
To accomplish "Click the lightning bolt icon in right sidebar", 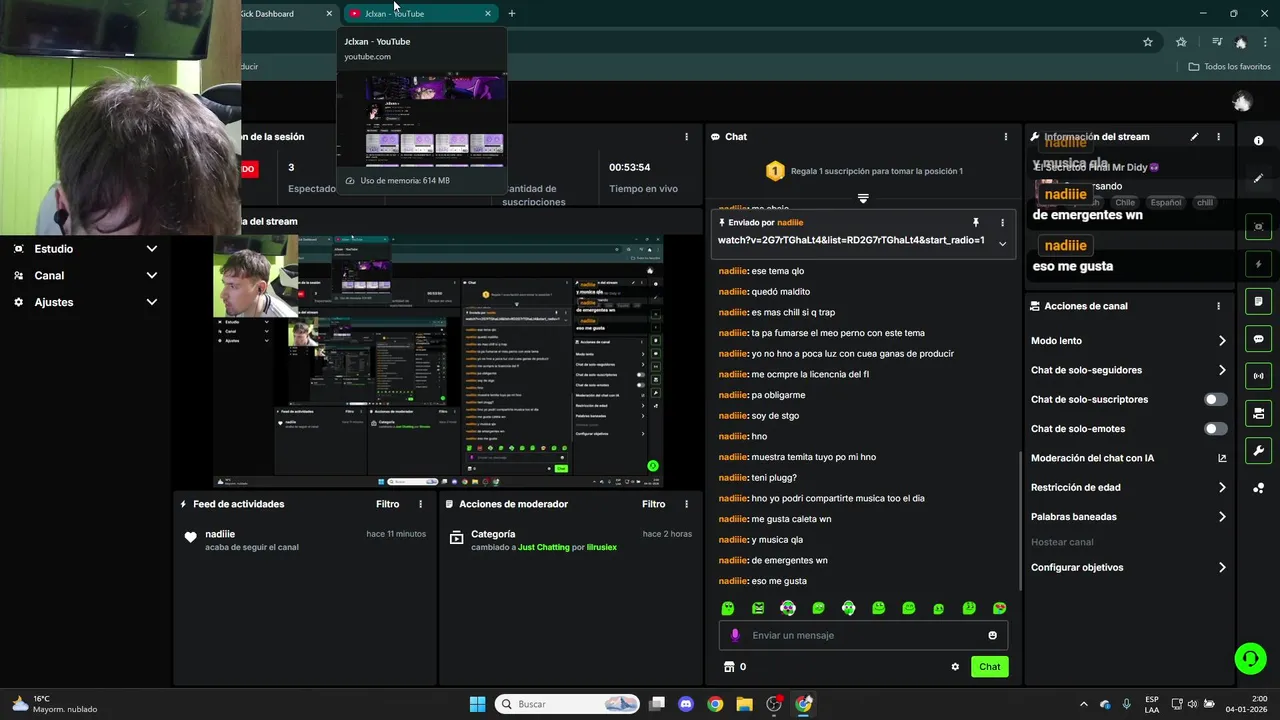I will (1258, 265).
